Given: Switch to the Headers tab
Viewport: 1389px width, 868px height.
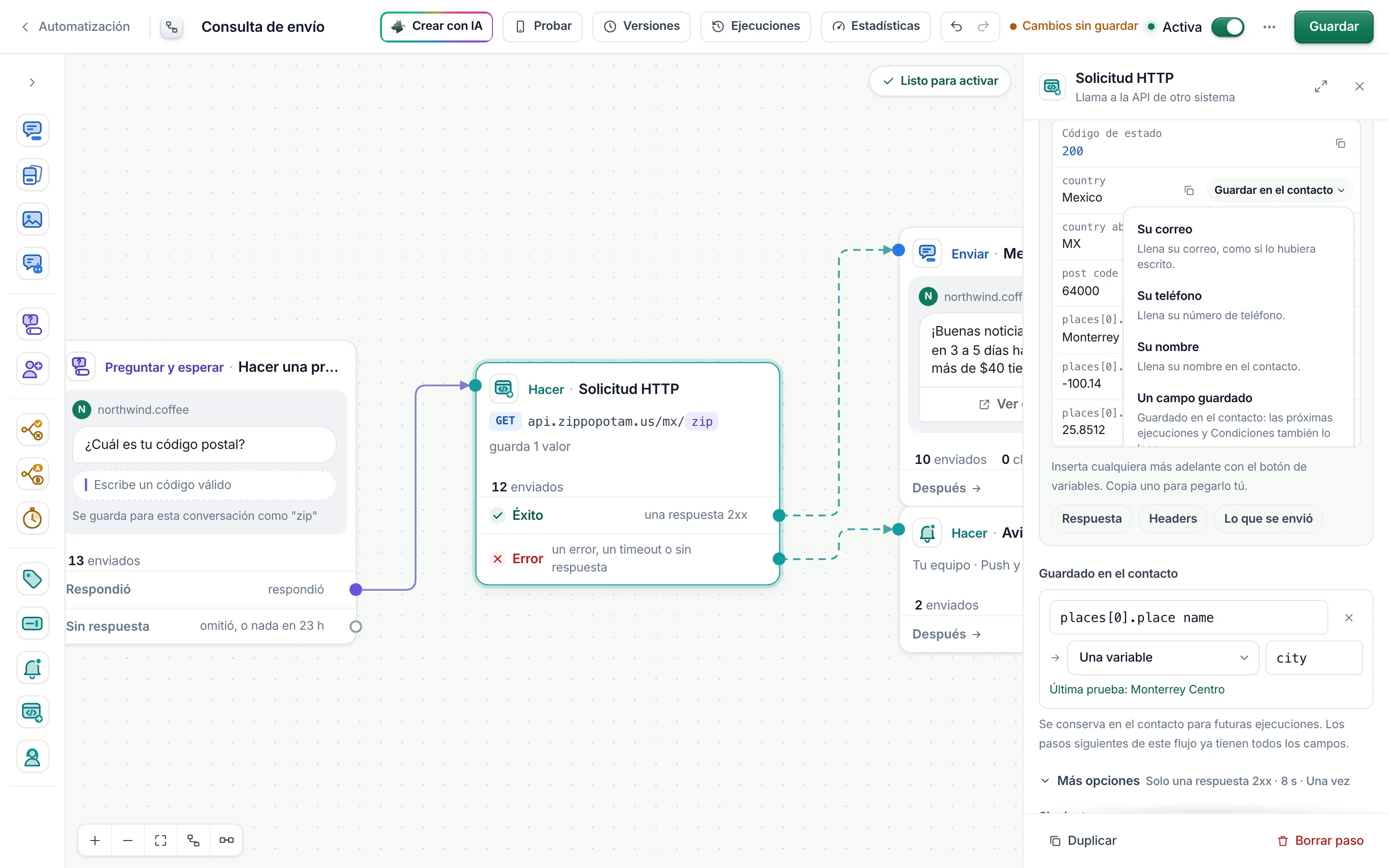Looking at the screenshot, I should [1172, 518].
